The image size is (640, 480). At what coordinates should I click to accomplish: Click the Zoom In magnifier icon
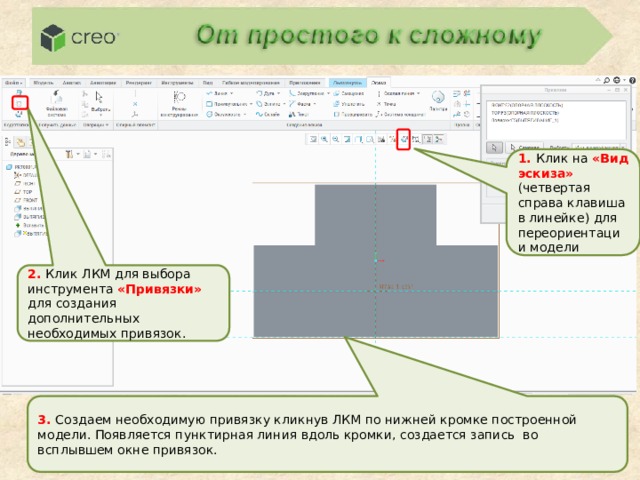pos(324,140)
